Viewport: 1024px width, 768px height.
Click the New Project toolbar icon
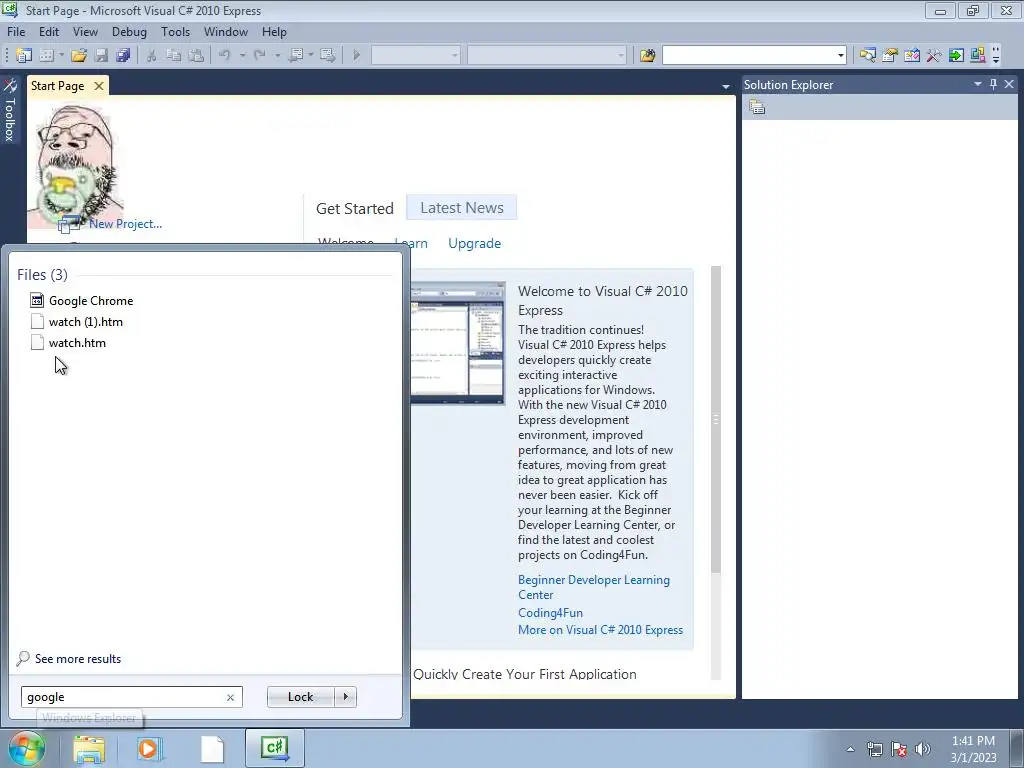coord(24,56)
